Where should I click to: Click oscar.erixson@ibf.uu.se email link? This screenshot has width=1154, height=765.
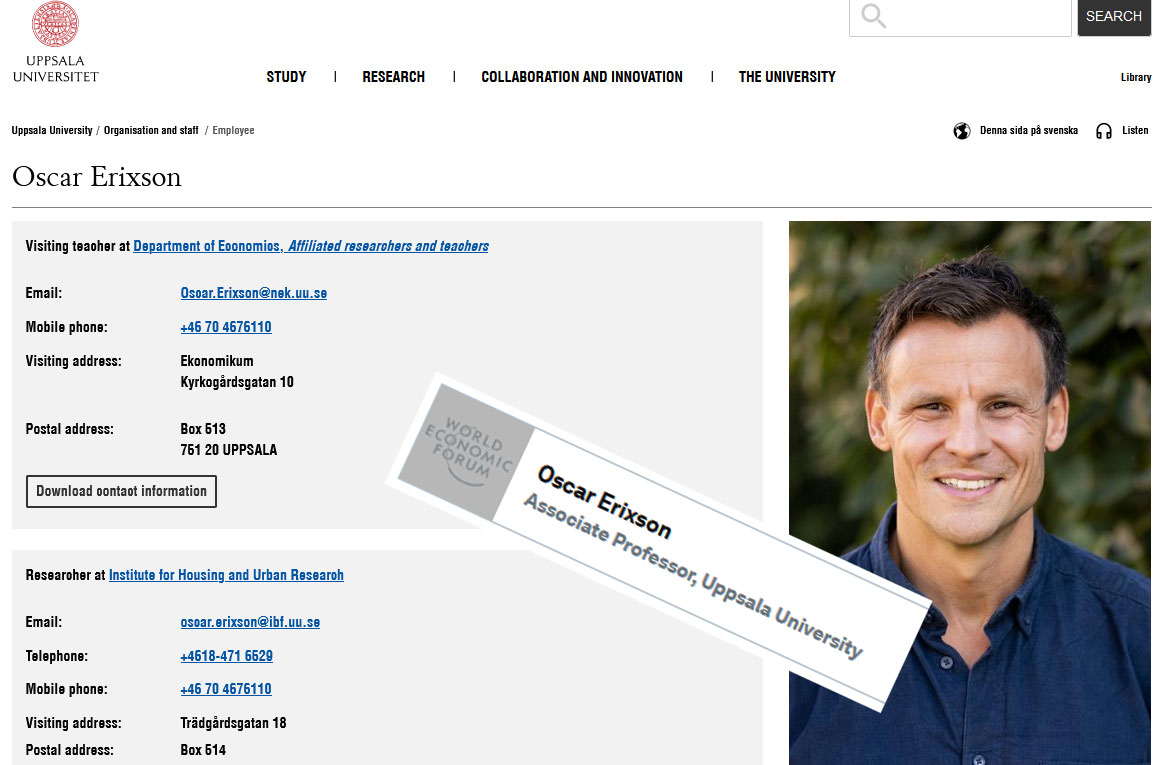click(x=250, y=622)
